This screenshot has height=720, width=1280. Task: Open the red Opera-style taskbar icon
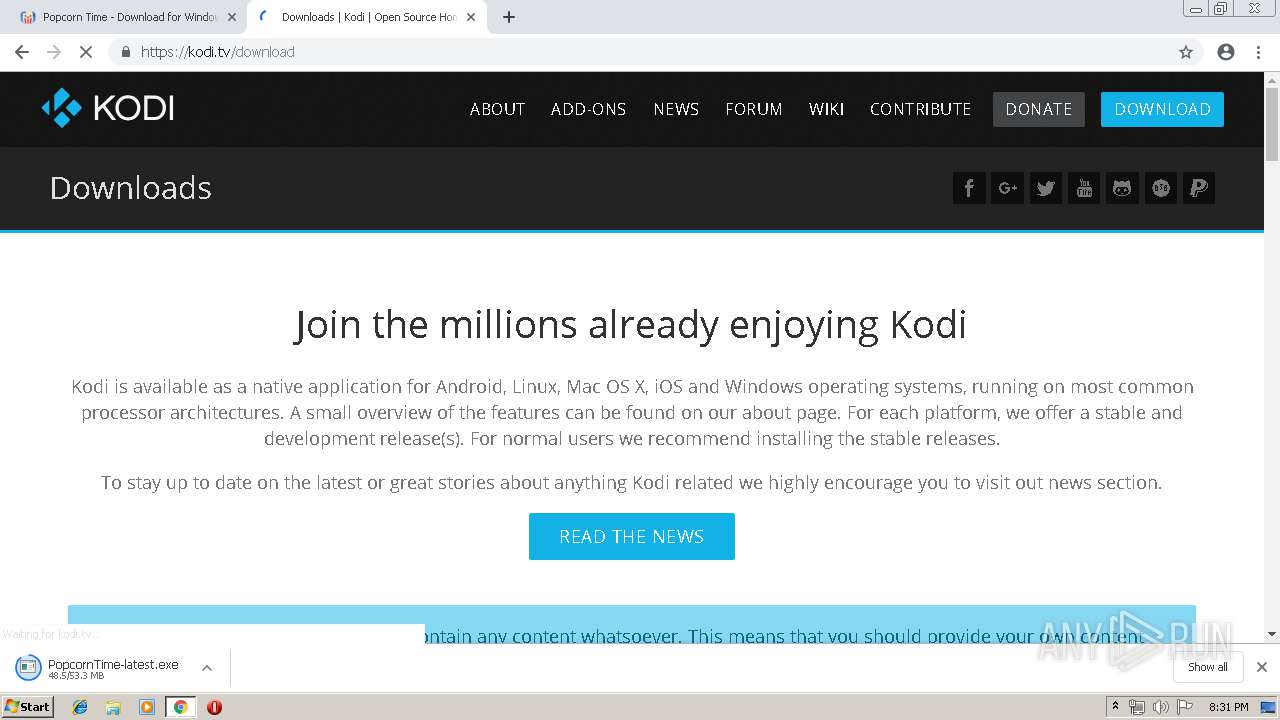tap(214, 707)
